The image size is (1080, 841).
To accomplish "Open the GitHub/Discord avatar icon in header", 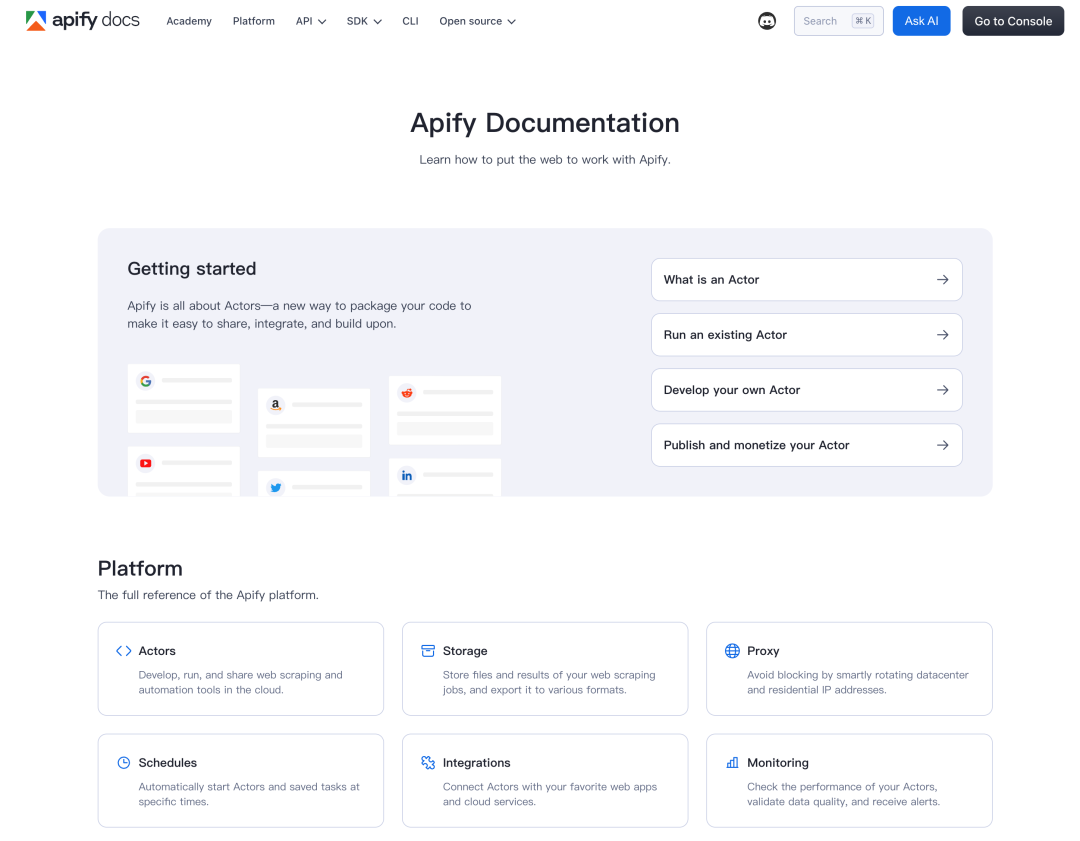I will point(767,21).
